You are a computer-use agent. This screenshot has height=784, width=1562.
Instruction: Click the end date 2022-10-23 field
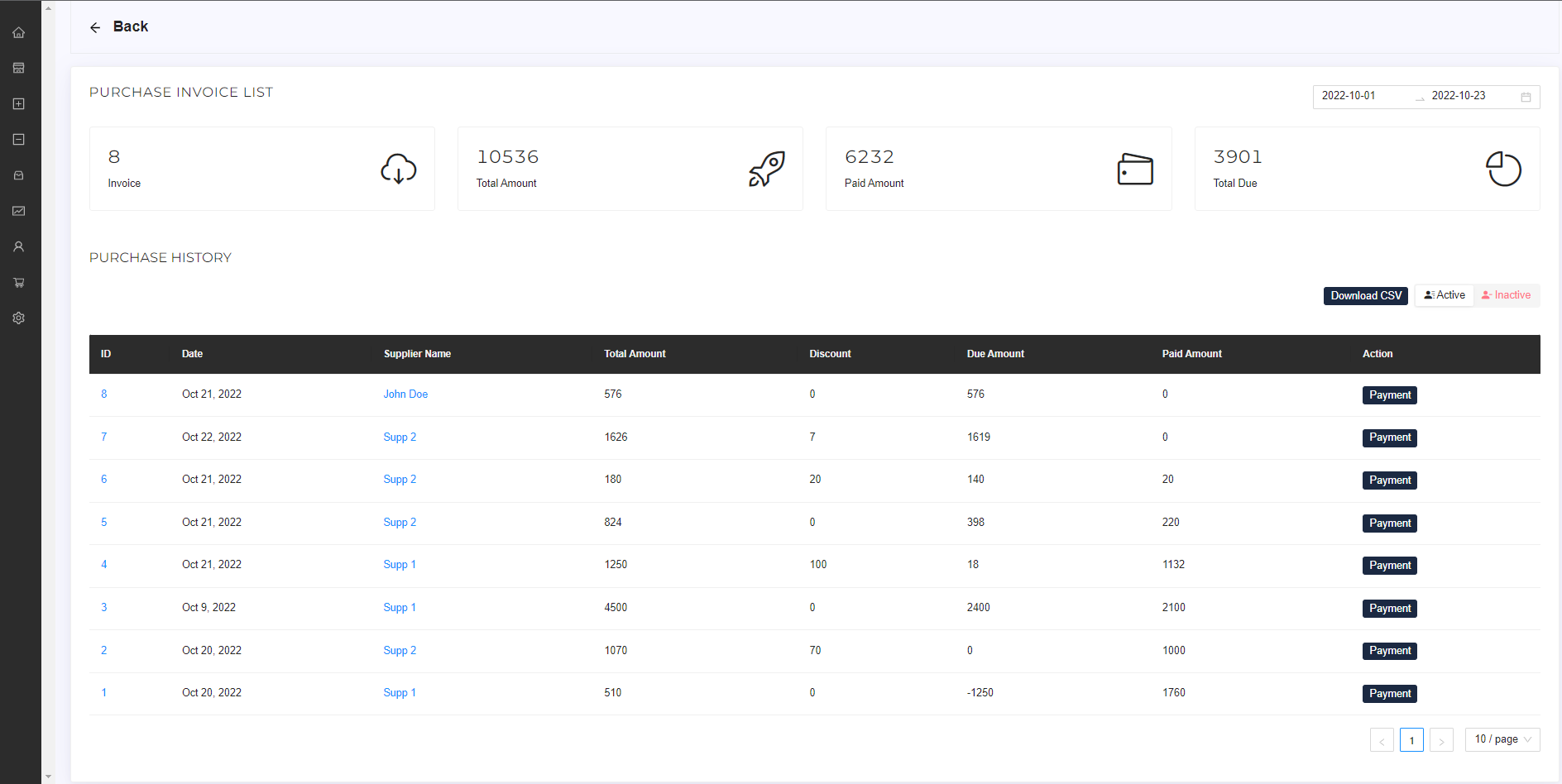pos(1459,95)
